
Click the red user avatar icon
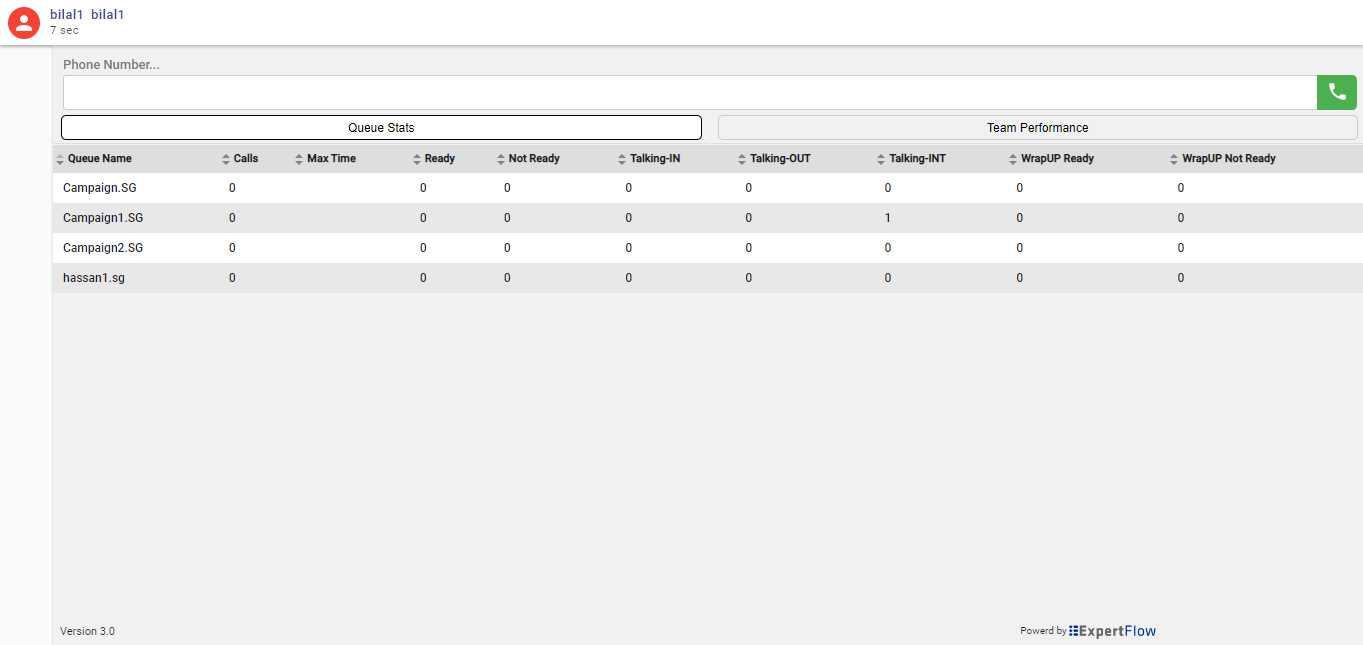click(x=24, y=23)
